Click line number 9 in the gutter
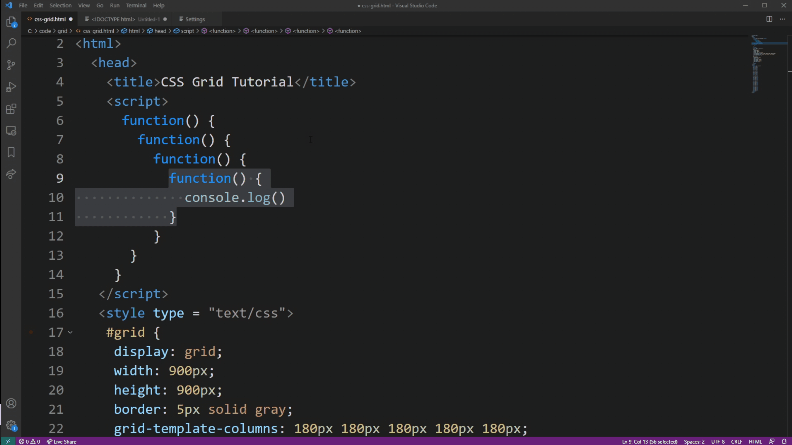This screenshot has height=445, width=792. [x=60, y=178]
